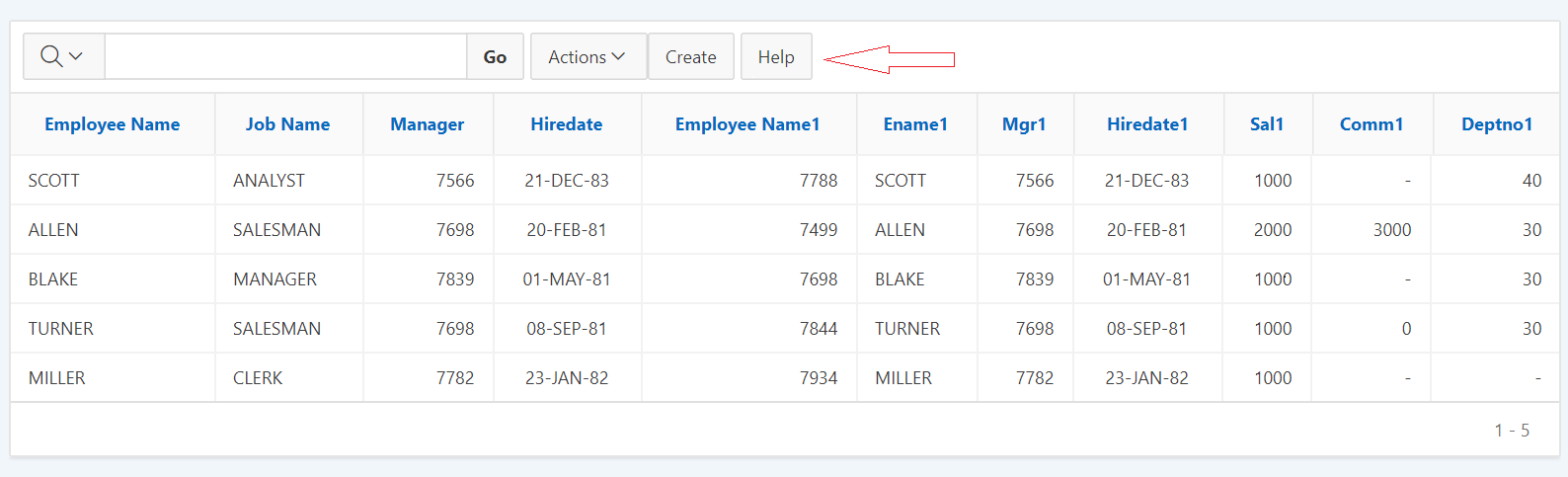Click the Create button

690,56
